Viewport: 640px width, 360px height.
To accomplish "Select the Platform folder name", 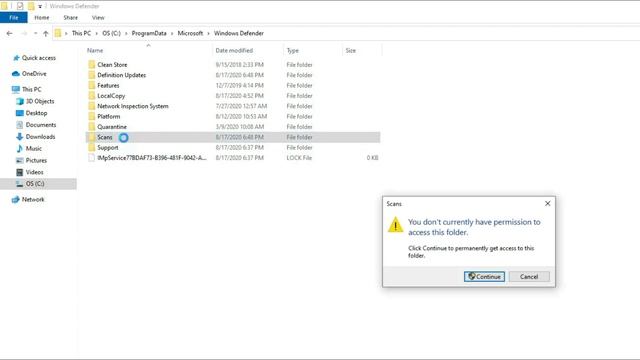I will point(109,116).
